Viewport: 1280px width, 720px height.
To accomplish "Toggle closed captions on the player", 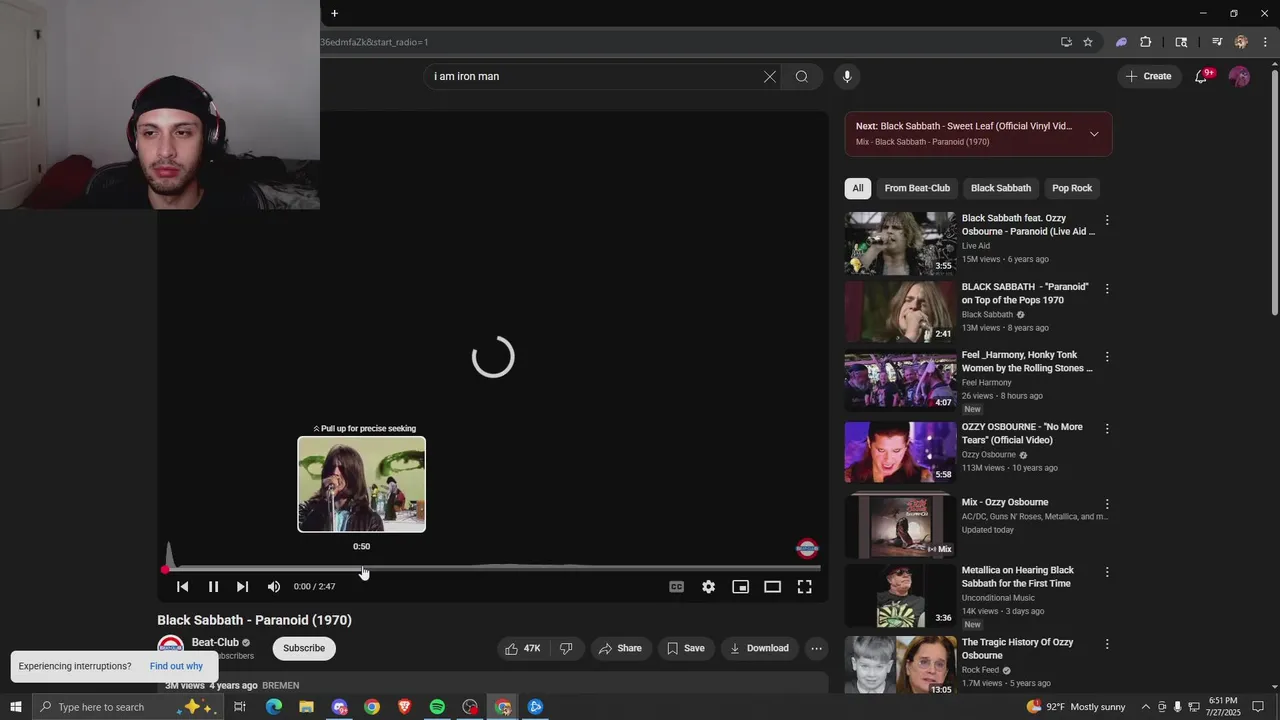I will click(677, 587).
